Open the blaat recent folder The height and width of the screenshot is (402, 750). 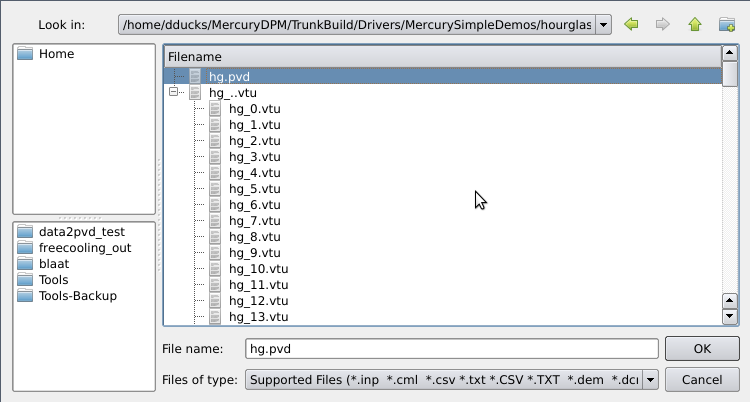[54, 264]
